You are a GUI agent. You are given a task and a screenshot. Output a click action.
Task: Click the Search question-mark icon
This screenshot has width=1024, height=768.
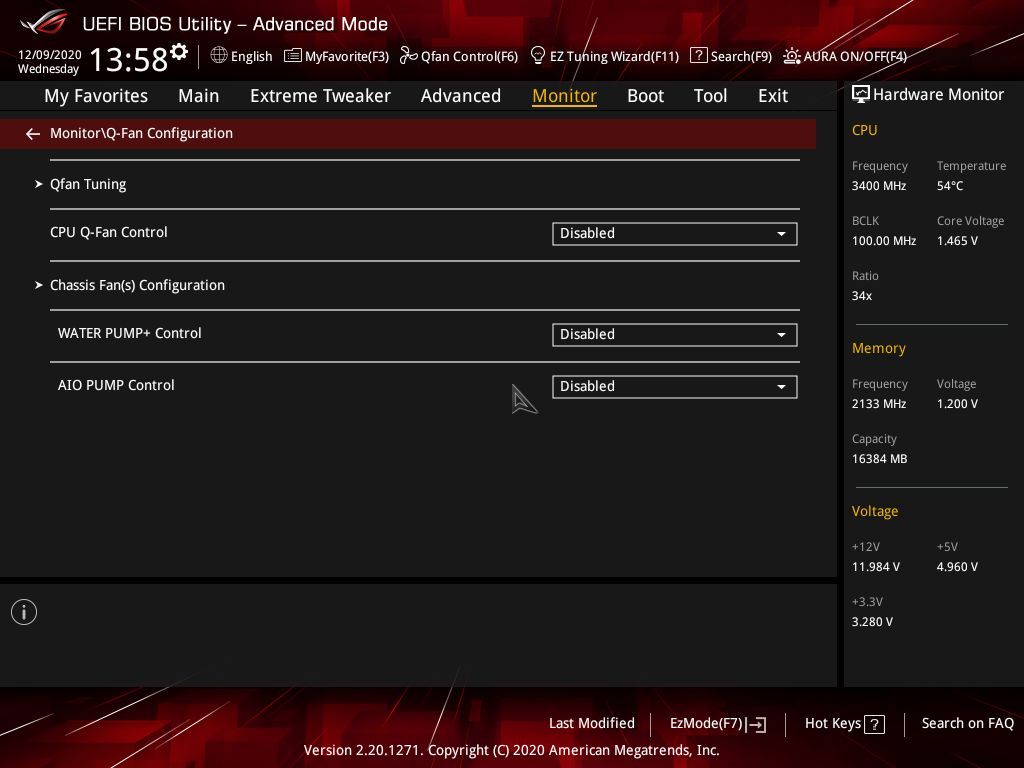698,56
